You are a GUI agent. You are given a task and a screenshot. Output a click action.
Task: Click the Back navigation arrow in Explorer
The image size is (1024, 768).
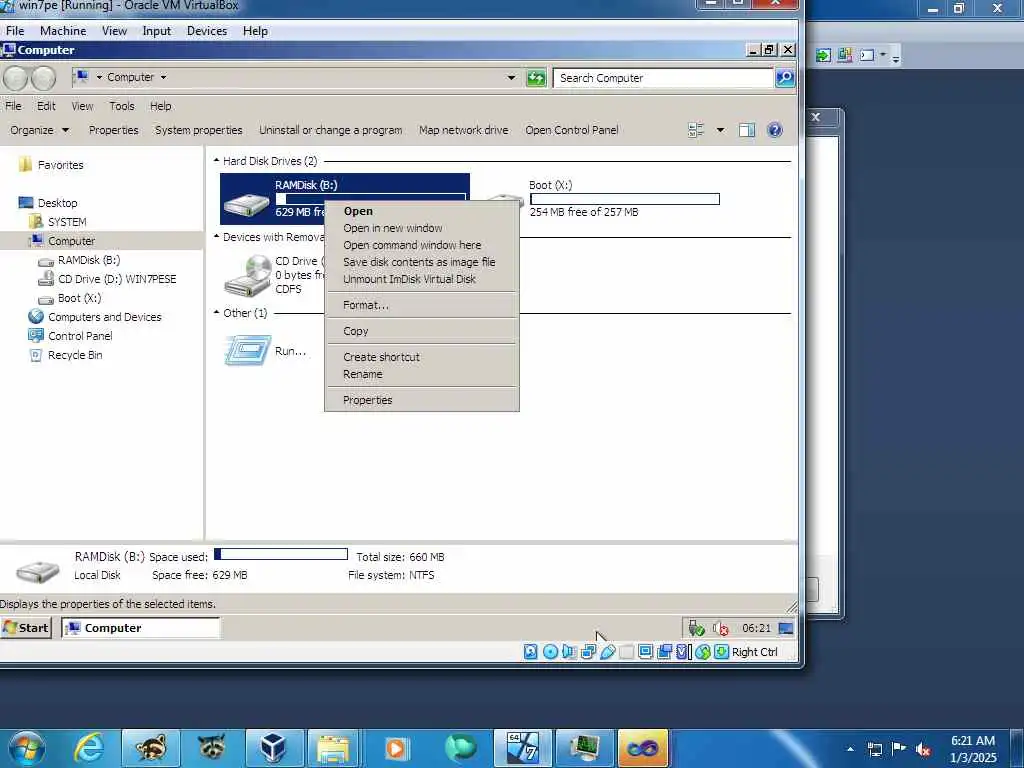16,78
